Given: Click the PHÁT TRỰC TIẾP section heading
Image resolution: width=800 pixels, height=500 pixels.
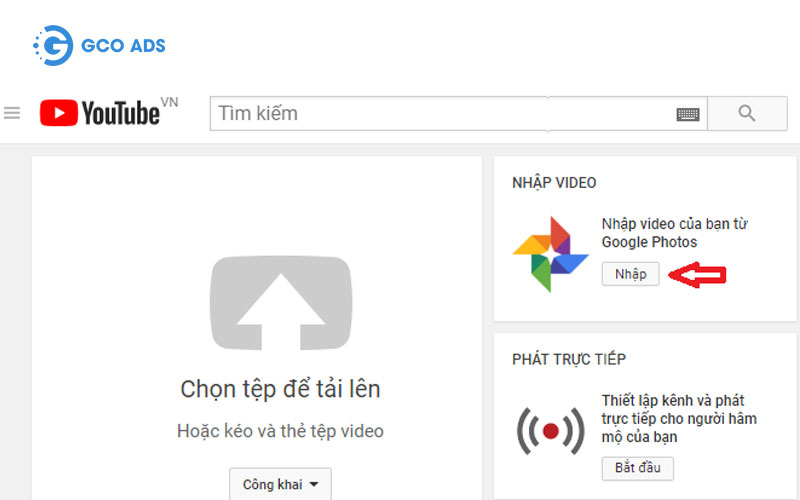Looking at the screenshot, I should tap(568, 359).
